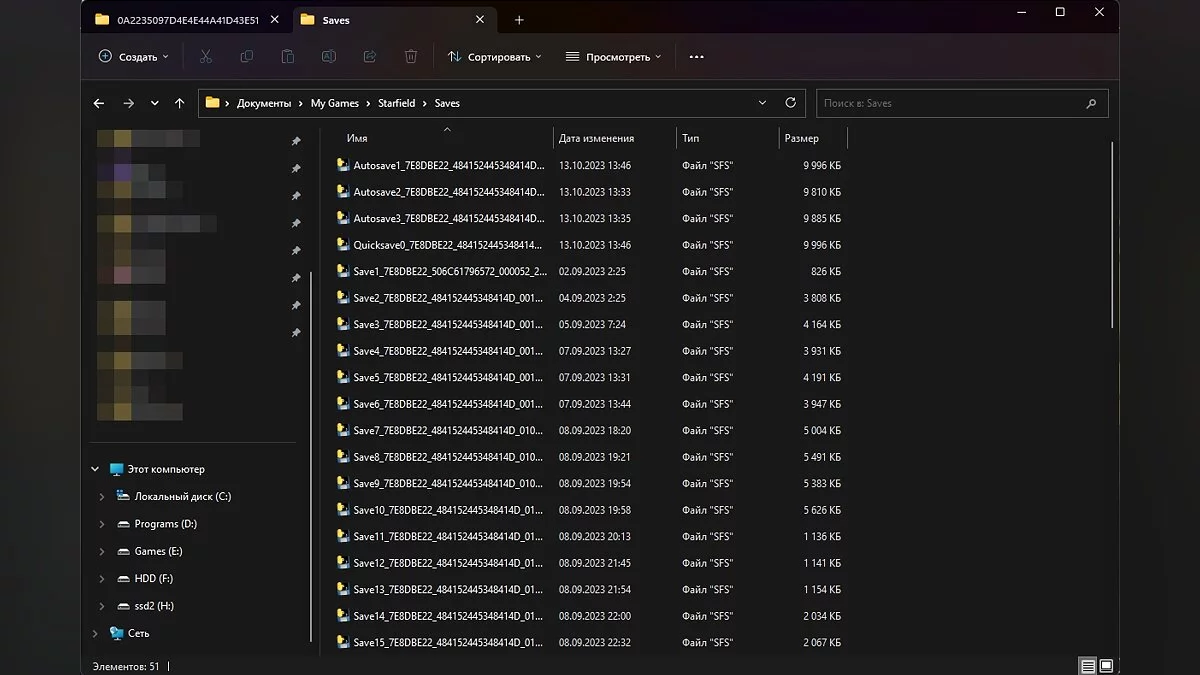The width and height of the screenshot is (1200, 675).
Task: Collapse the Этот компьютер tree node
Action: tap(96, 470)
